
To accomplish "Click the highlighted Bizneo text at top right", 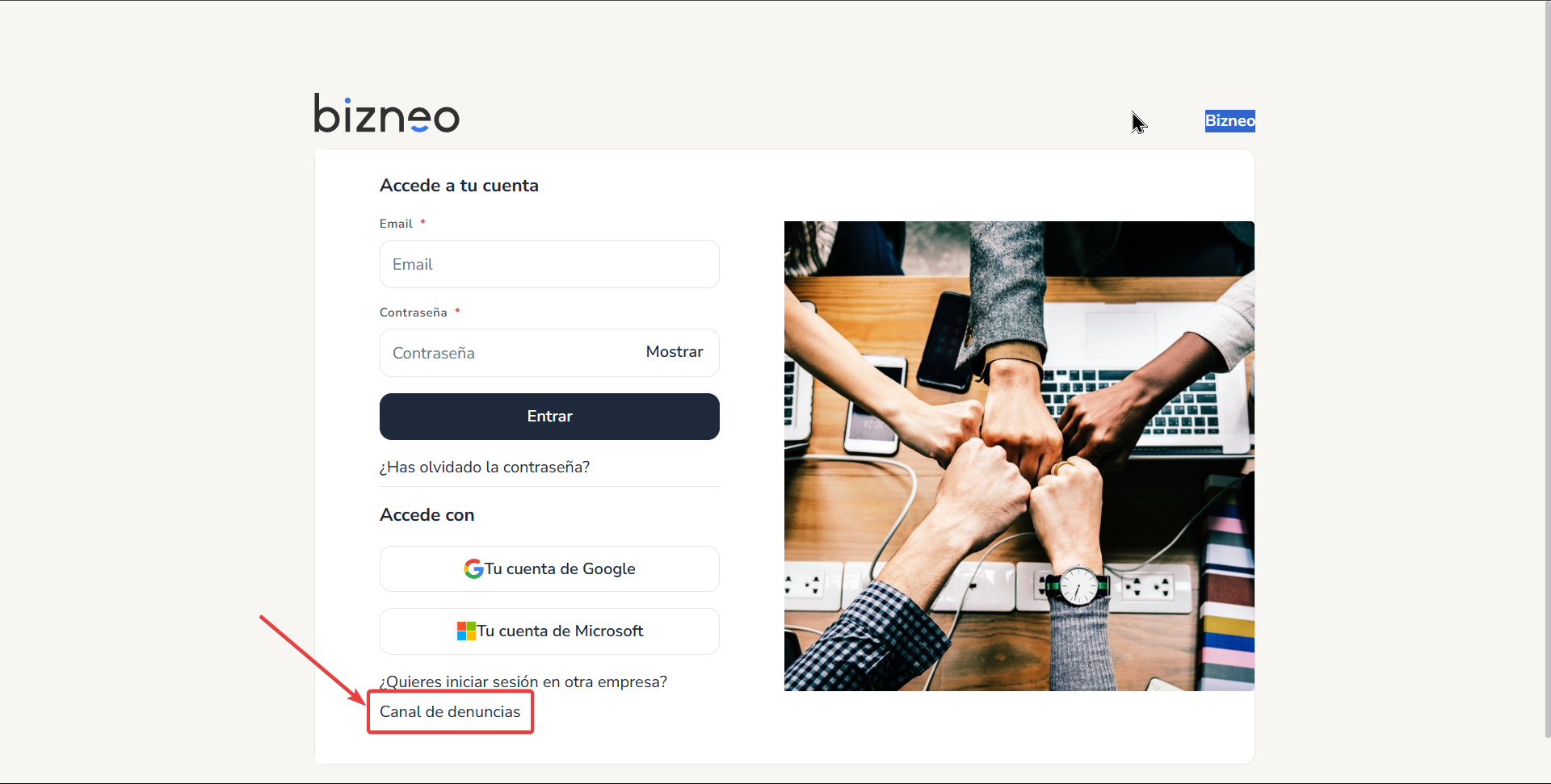I will [x=1229, y=121].
